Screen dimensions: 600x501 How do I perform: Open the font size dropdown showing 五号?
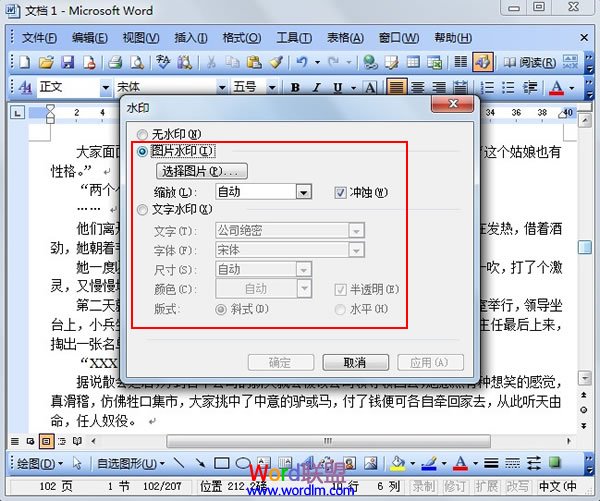pyautogui.click(x=270, y=87)
